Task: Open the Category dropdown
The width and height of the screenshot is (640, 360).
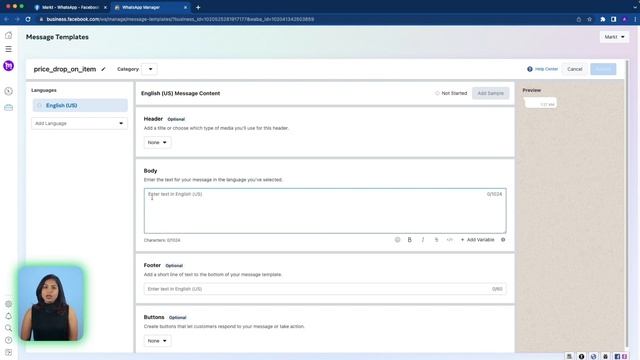Action: pyautogui.click(x=150, y=69)
